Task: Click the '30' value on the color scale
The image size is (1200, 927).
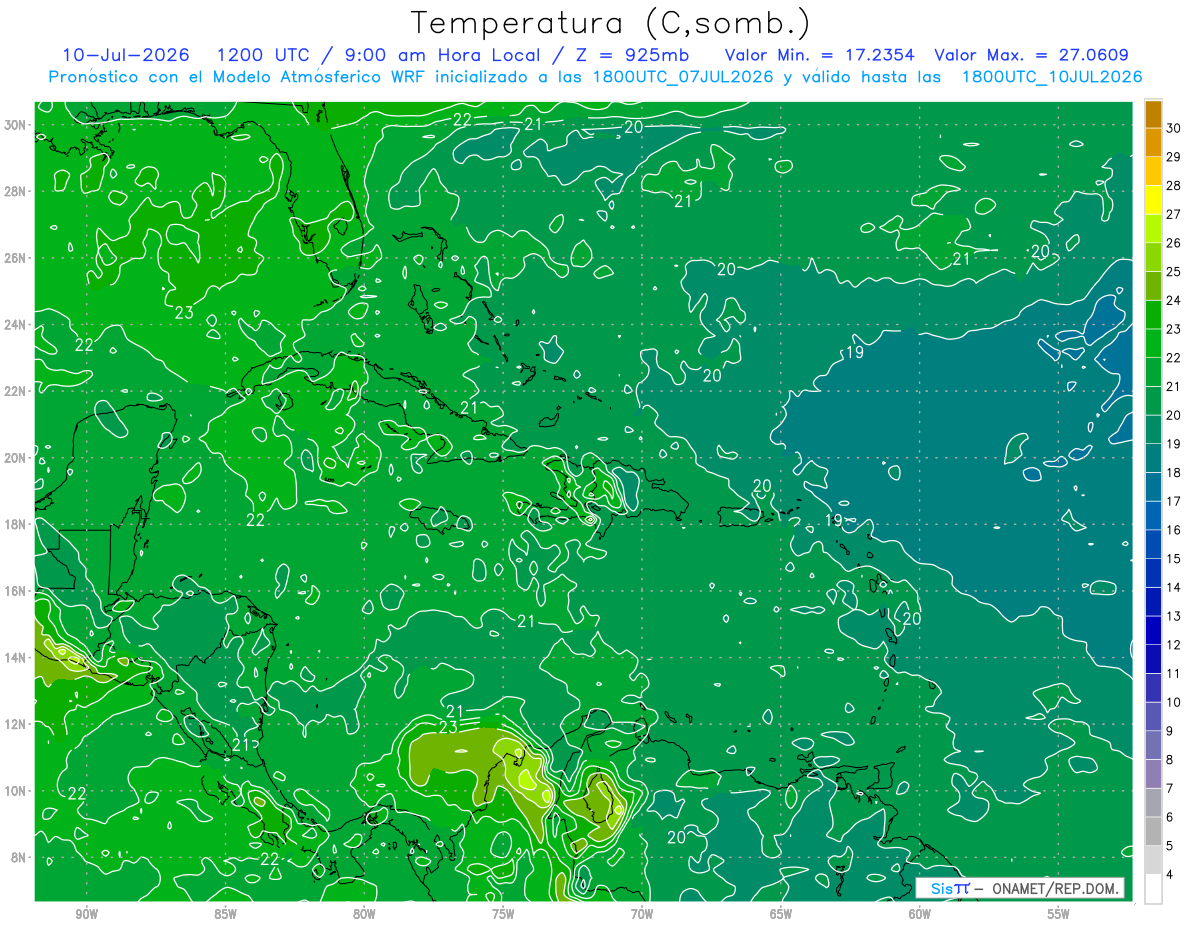Action: tap(1174, 128)
